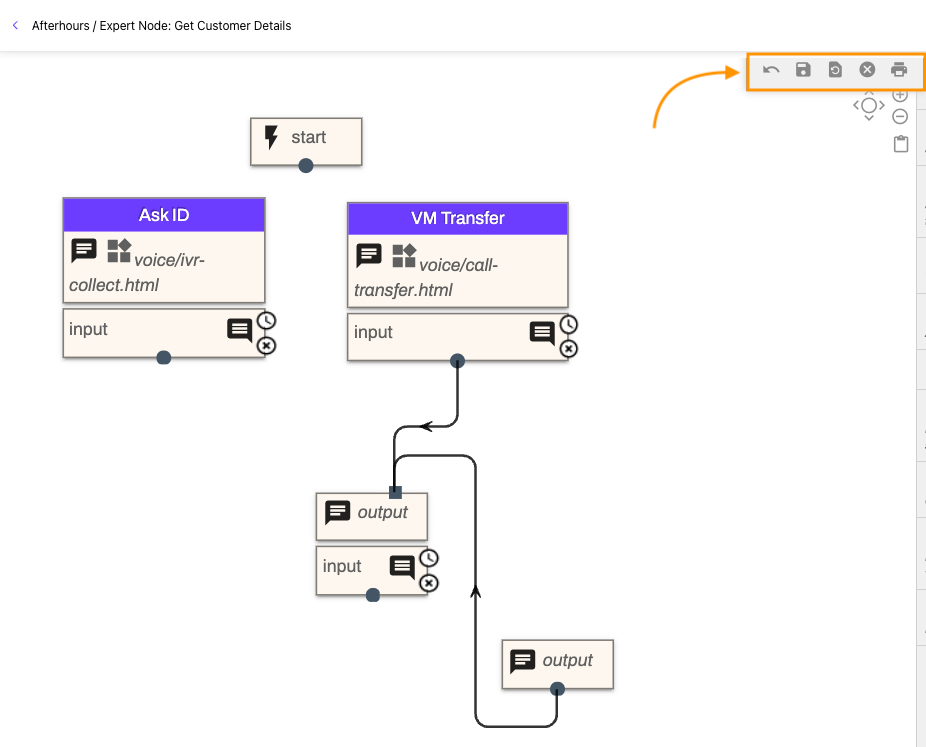Save the flow with the floppy disk icon
The image size is (926, 747).
tap(803, 70)
